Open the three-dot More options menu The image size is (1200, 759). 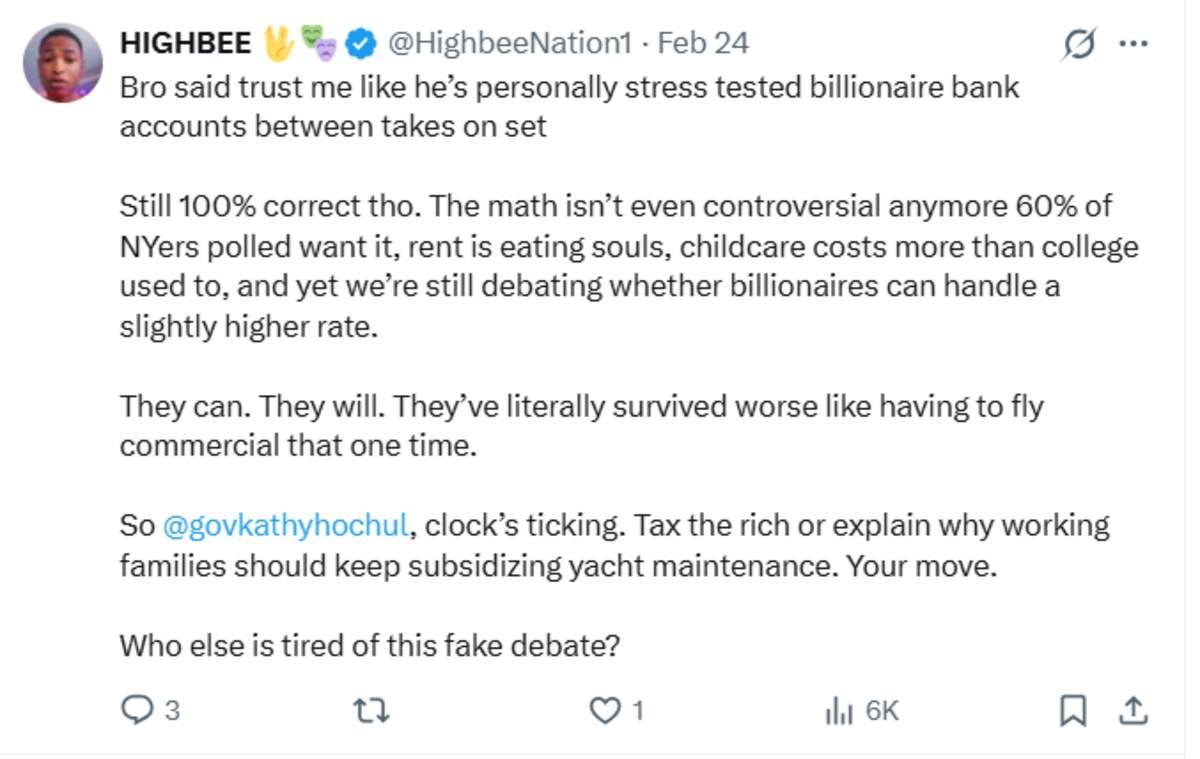1132,44
